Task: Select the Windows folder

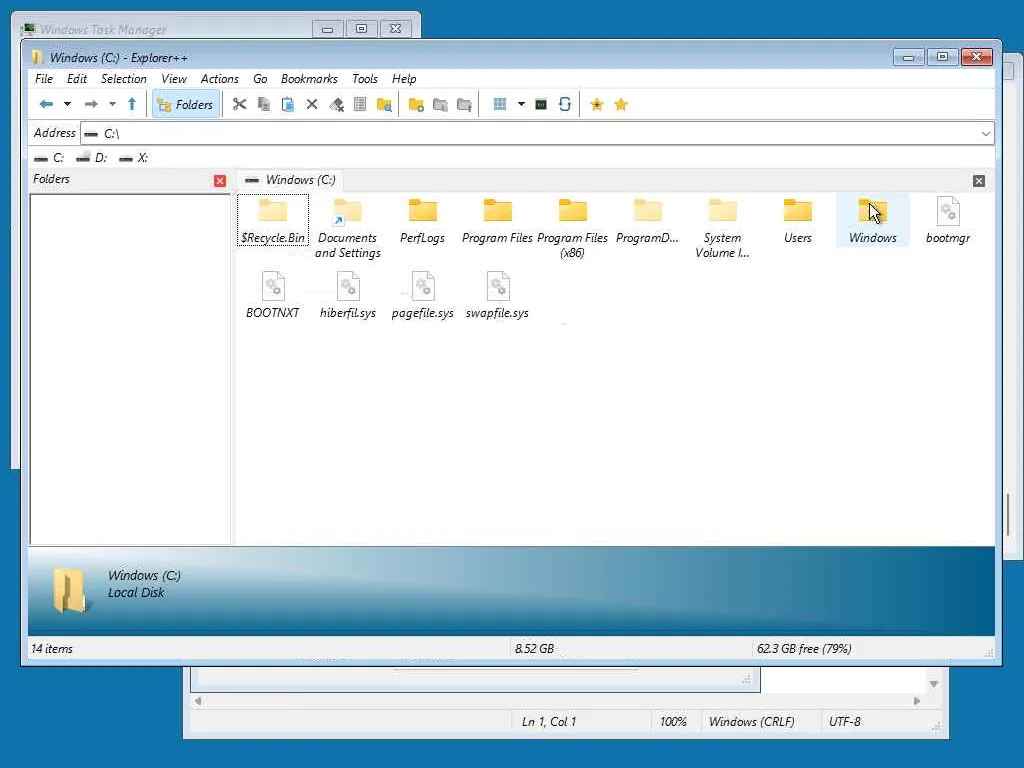Action: tap(872, 220)
